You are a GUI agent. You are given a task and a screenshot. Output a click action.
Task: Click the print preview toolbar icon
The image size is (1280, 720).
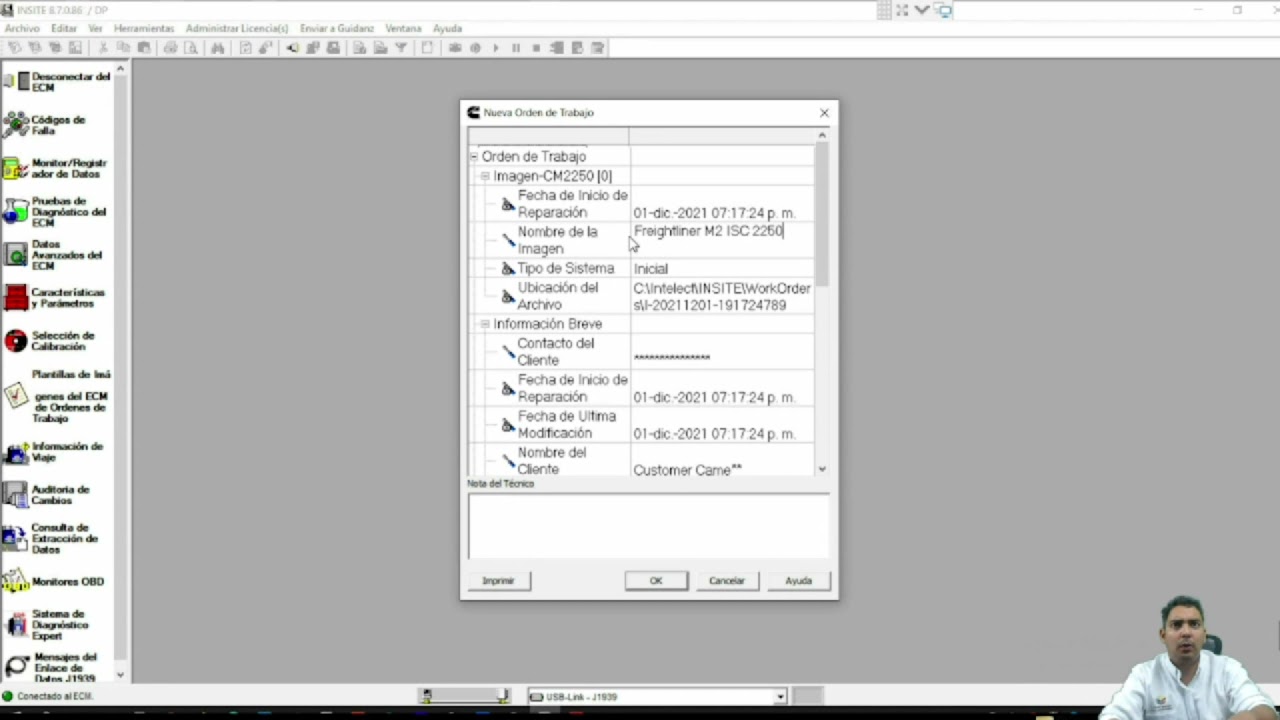coord(190,48)
